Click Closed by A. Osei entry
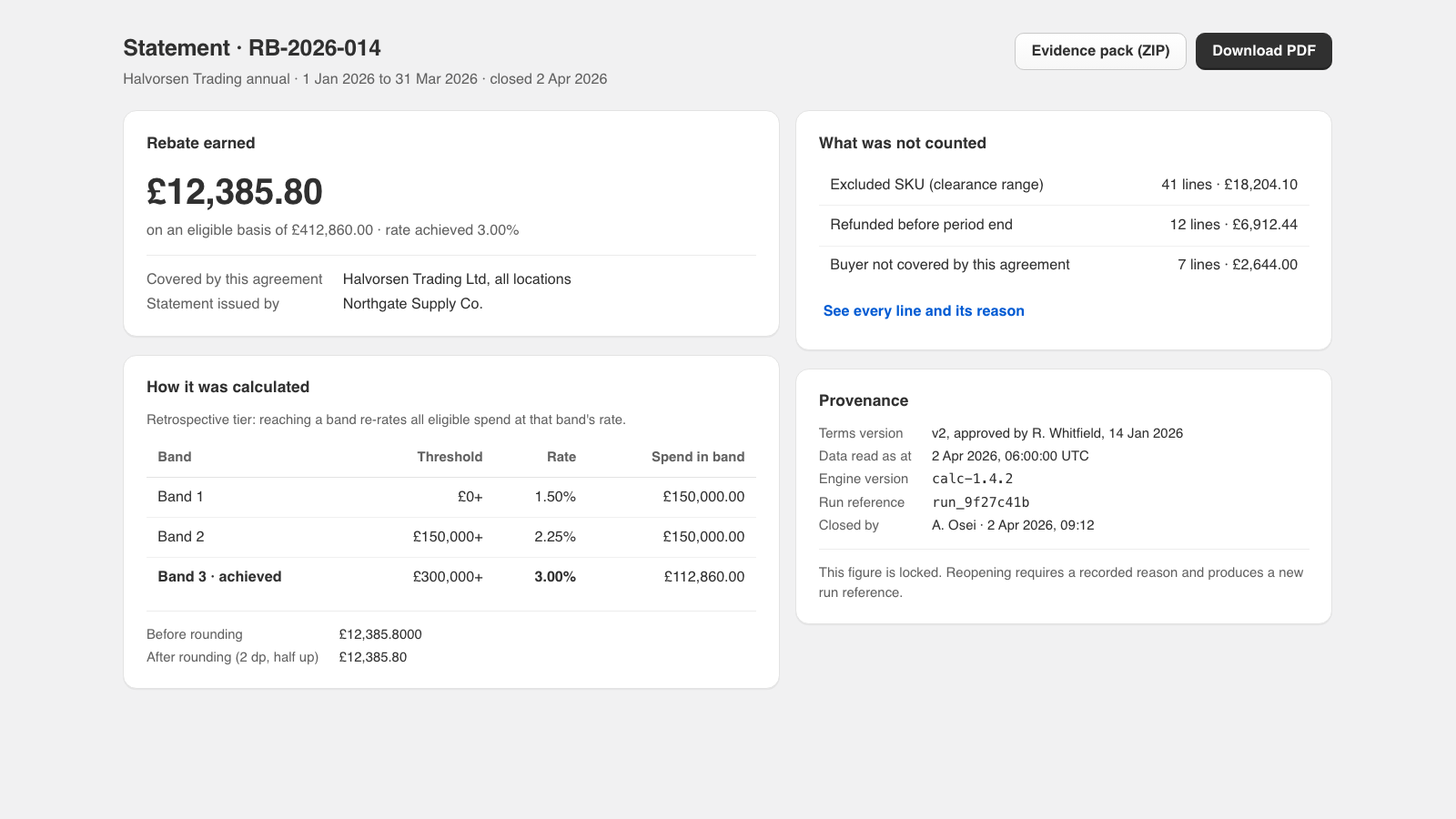This screenshot has width=1456, height=819. [x=1013, y=525]
